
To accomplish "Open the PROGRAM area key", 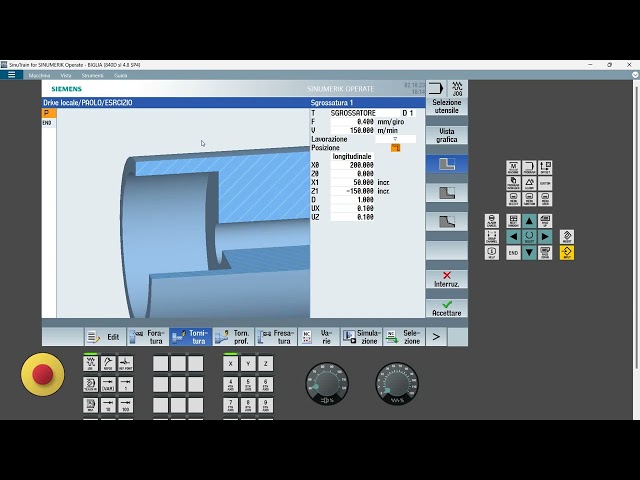I will coord(529,167).
